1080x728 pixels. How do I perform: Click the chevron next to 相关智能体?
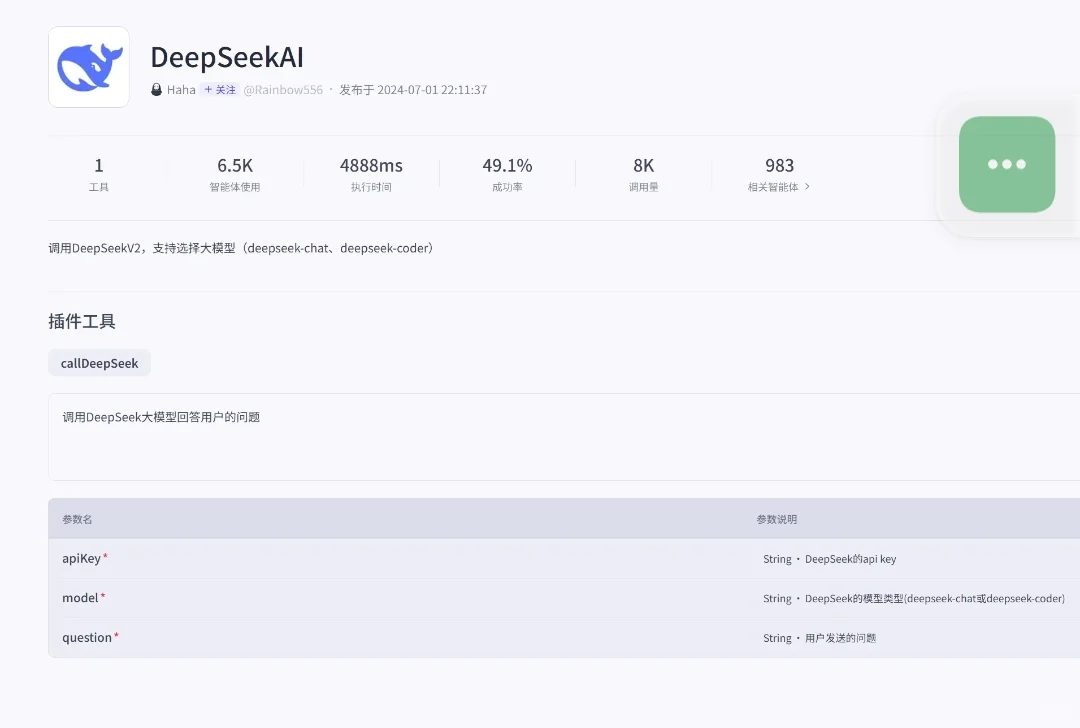tap(807, 187)
